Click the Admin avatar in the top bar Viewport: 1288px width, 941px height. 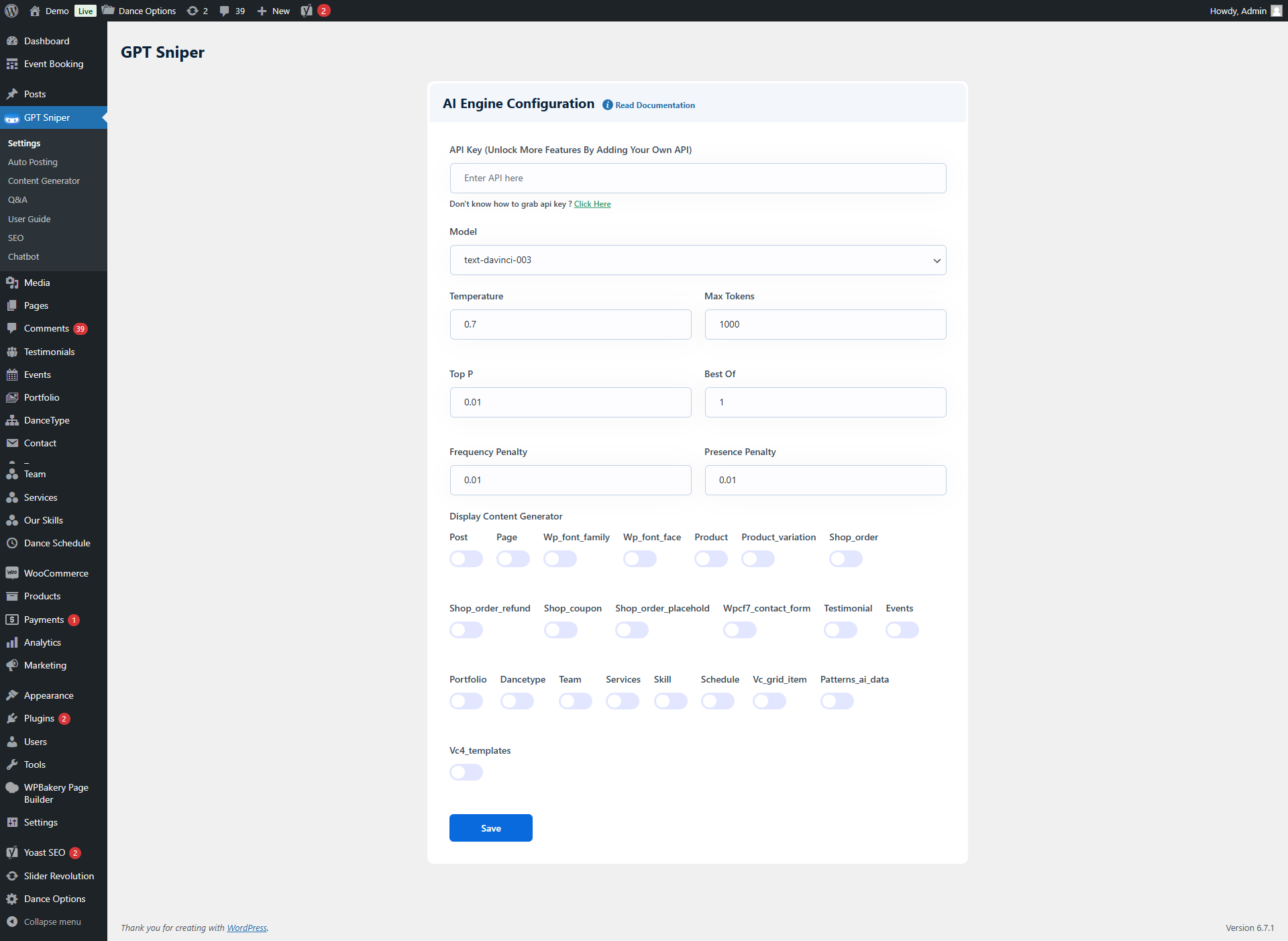point(1277,11)
